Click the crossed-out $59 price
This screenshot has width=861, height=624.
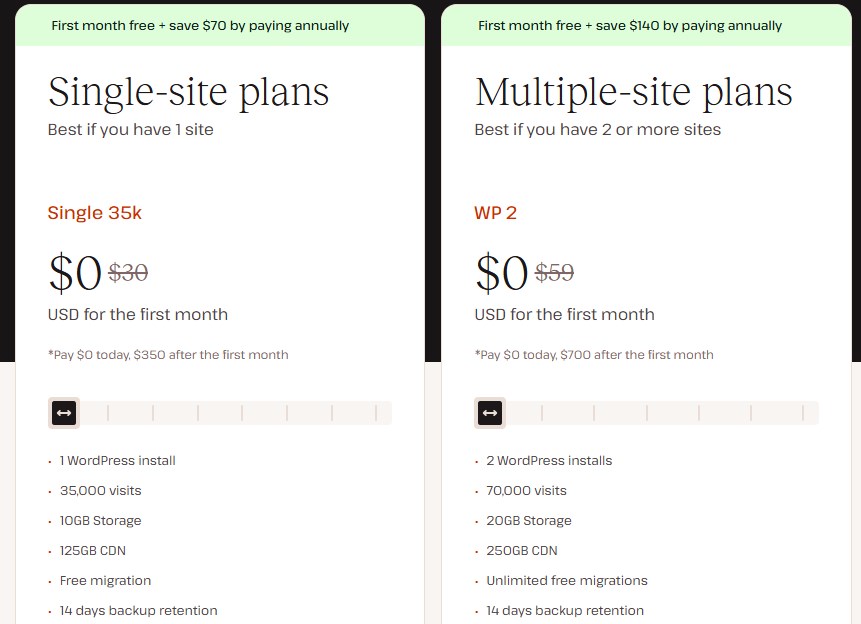(x=555, y=272)
